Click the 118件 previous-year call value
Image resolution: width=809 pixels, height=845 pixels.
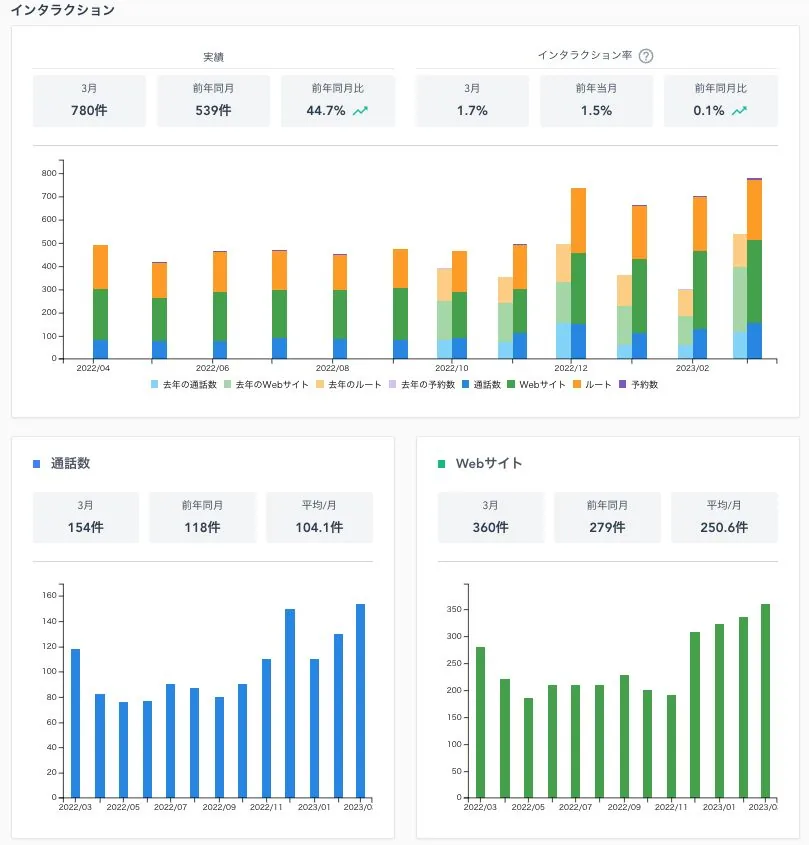pyautogui.click(x=202, y=527)
